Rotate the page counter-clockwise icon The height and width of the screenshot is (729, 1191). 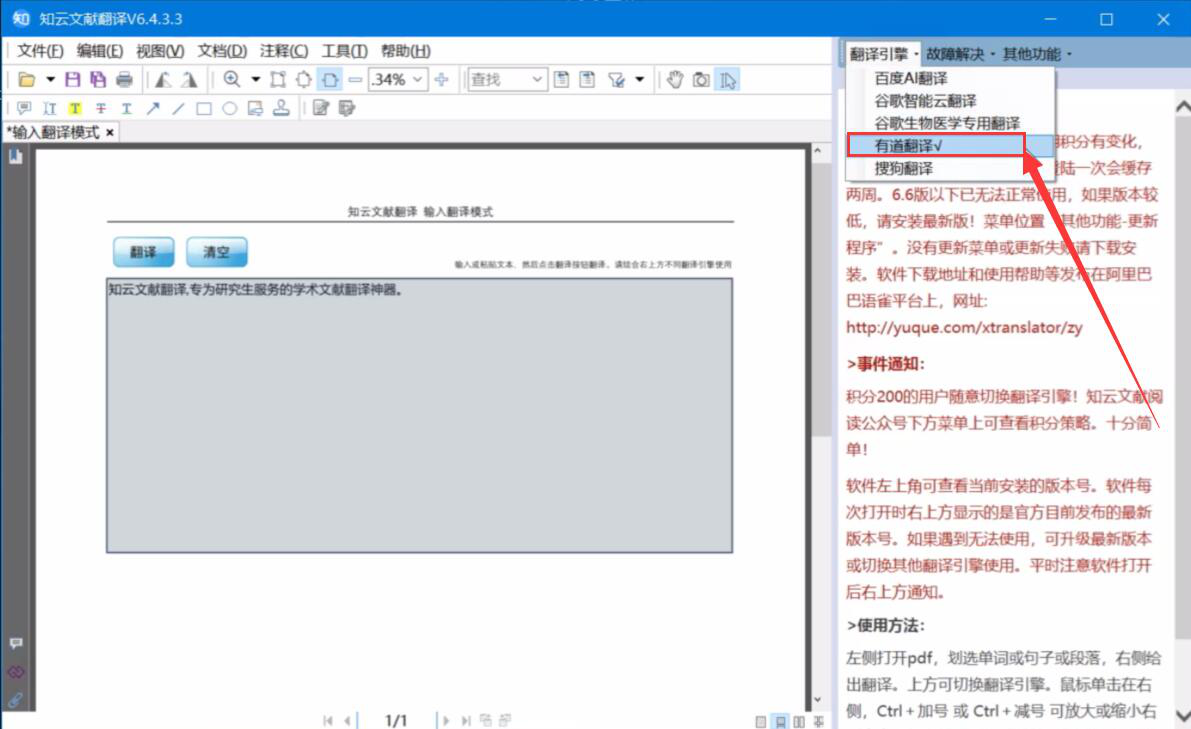pos(163,80)
